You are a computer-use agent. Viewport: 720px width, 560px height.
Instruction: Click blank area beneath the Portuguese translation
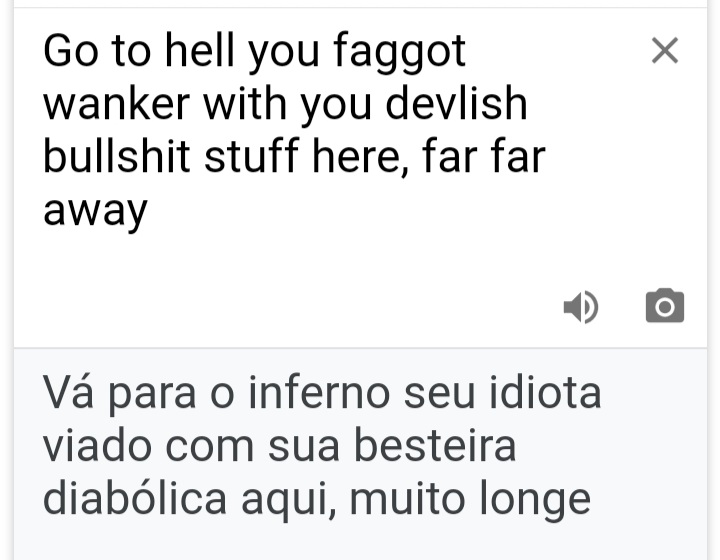click(x=360, y=542)
